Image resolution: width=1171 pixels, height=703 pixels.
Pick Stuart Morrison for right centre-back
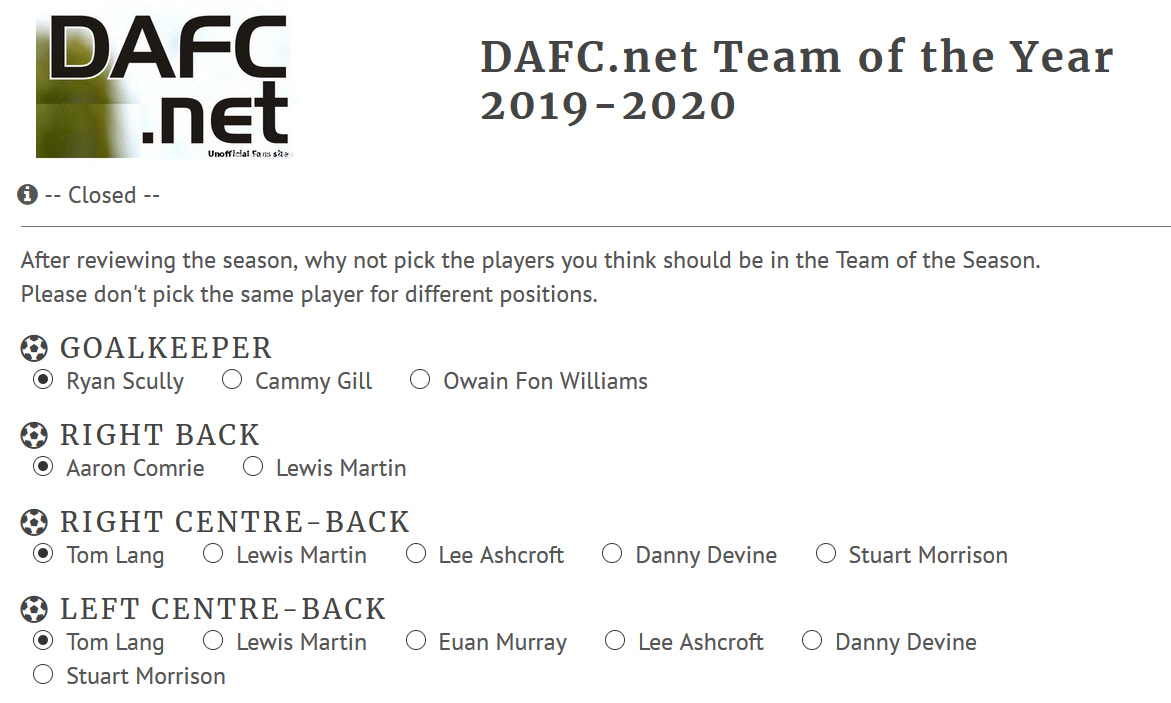point(826,554)
